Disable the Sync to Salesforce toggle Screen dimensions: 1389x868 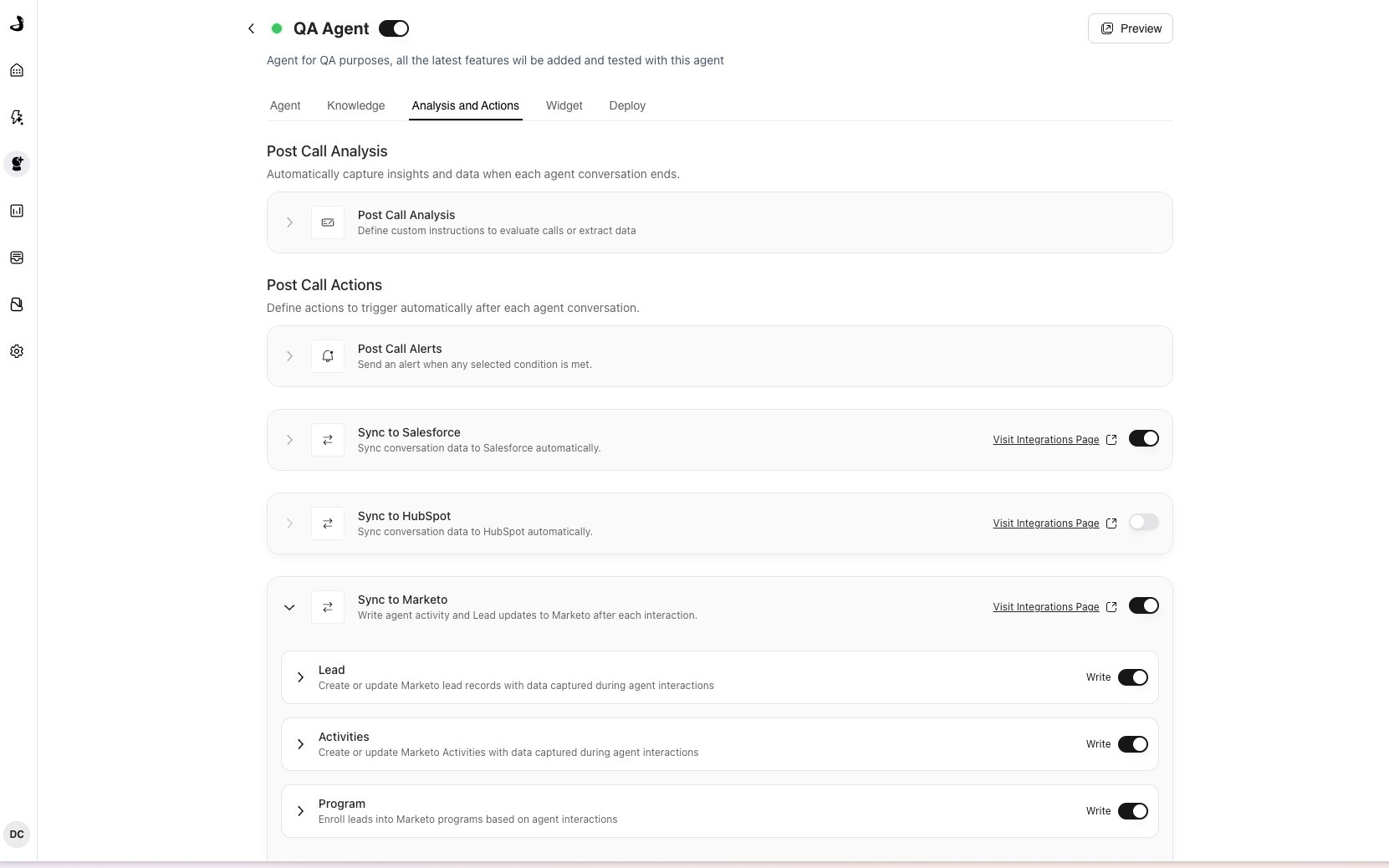[1143, 438]
